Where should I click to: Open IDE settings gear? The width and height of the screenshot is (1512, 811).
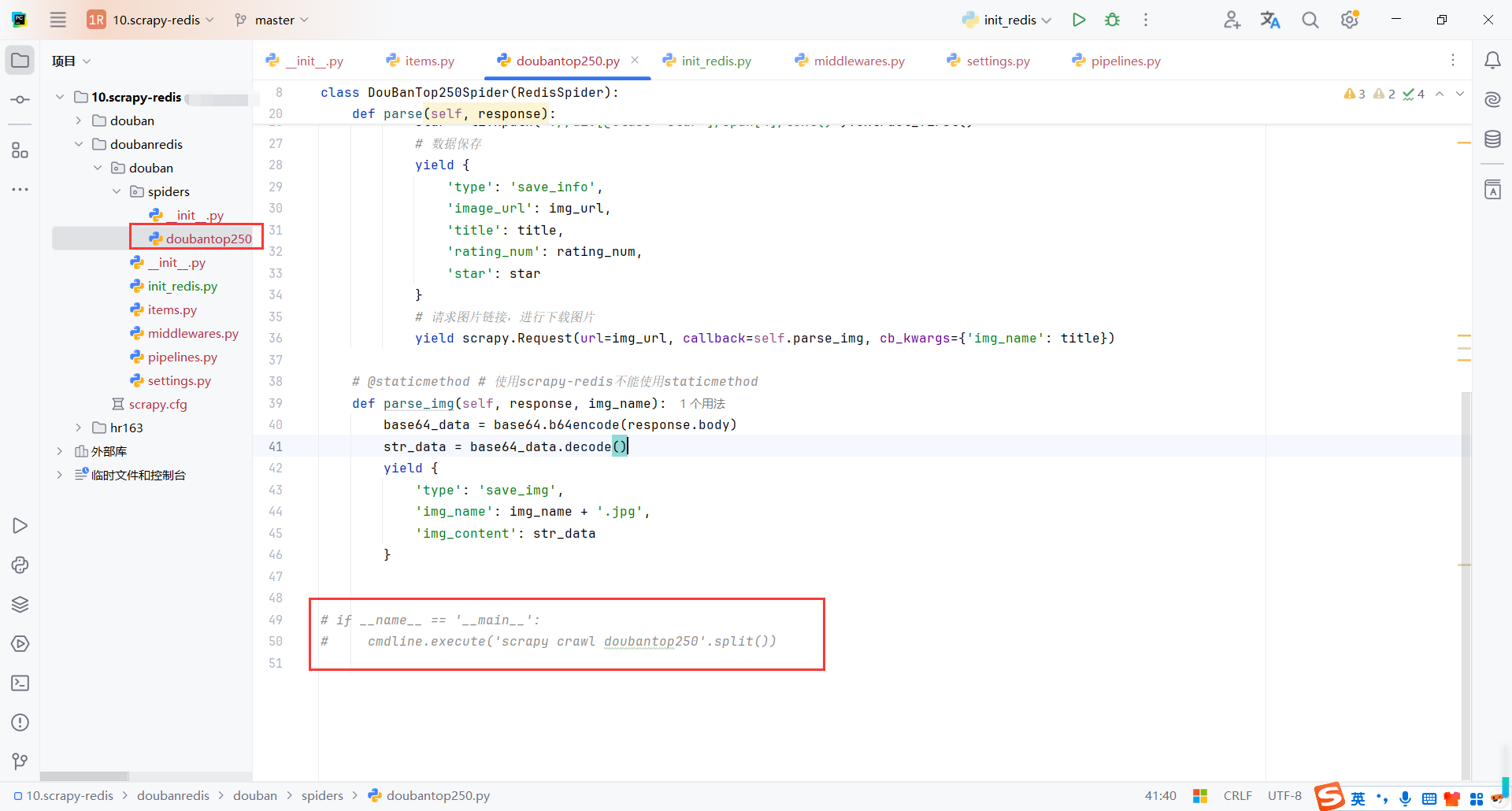tap(1350, 20)
